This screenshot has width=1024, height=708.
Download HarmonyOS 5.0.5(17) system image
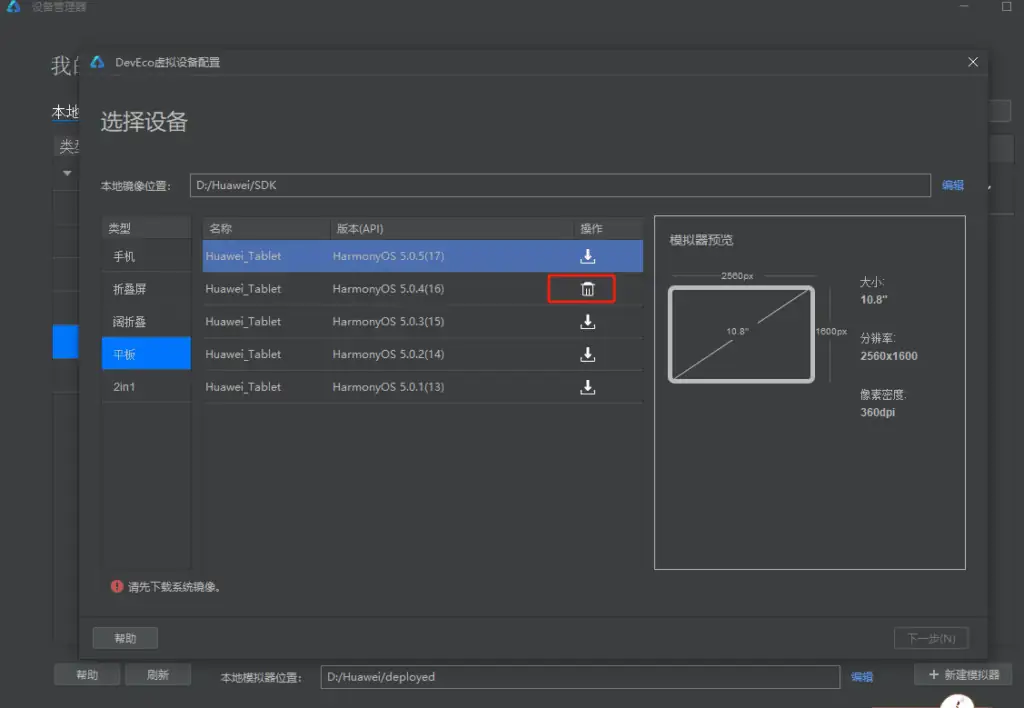coord(588,256)
